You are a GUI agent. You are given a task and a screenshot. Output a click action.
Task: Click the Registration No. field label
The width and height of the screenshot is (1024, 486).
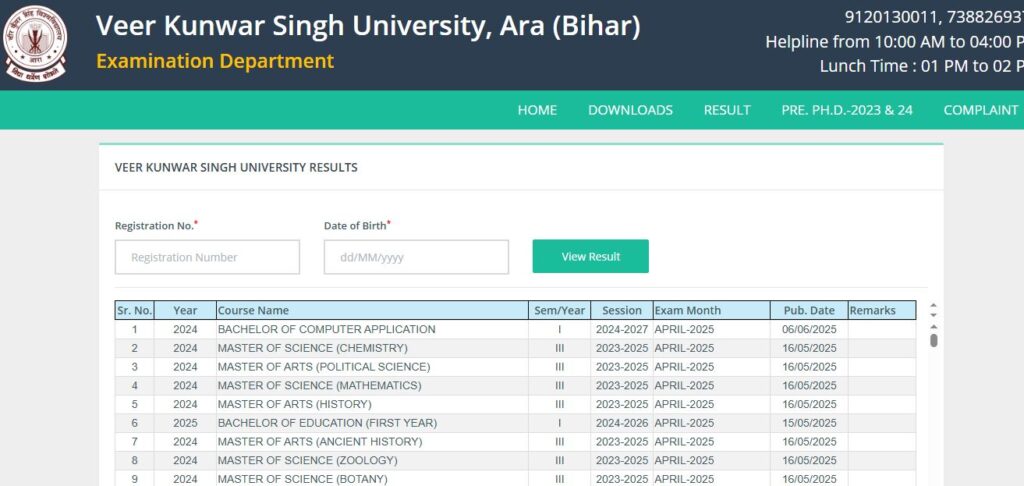click(156, 225)
